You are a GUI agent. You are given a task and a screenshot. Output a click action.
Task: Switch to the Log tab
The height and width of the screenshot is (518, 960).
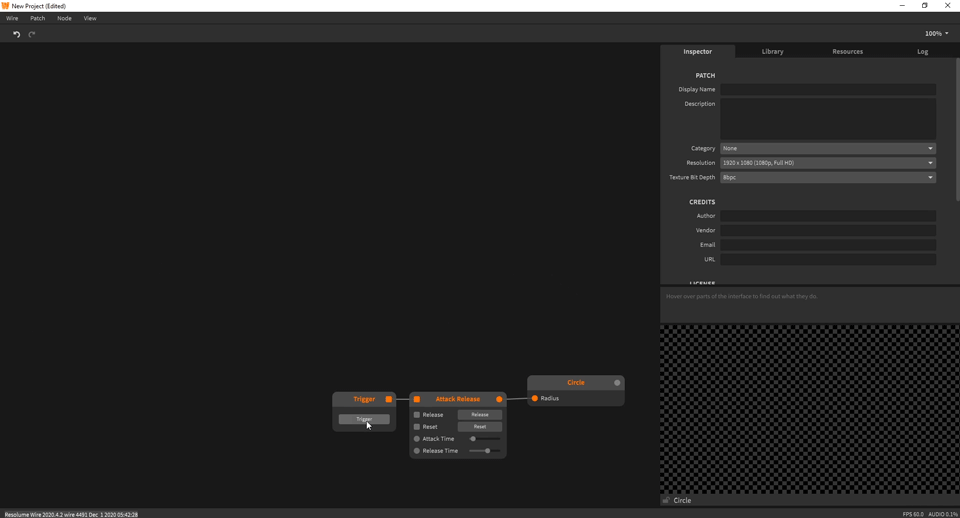pyautogui.click(x=922, y=51)
